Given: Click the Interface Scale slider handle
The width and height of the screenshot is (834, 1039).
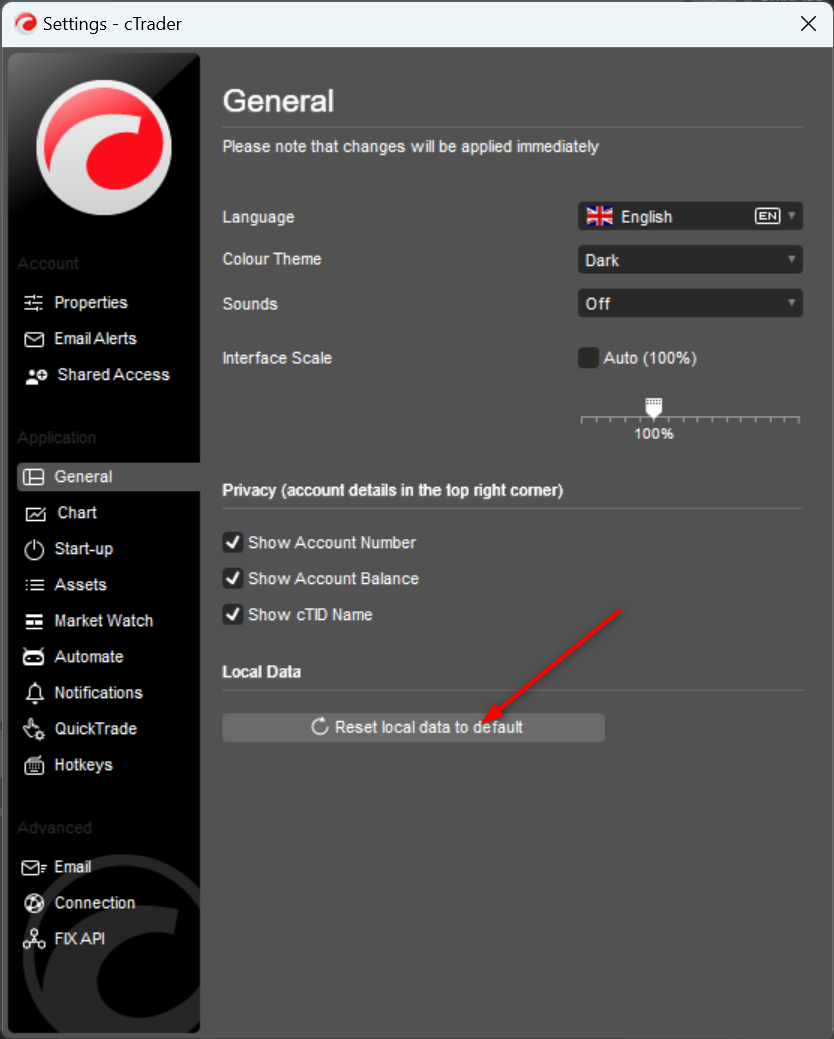Looking at the screenshot, I should [x=654, y=408].
